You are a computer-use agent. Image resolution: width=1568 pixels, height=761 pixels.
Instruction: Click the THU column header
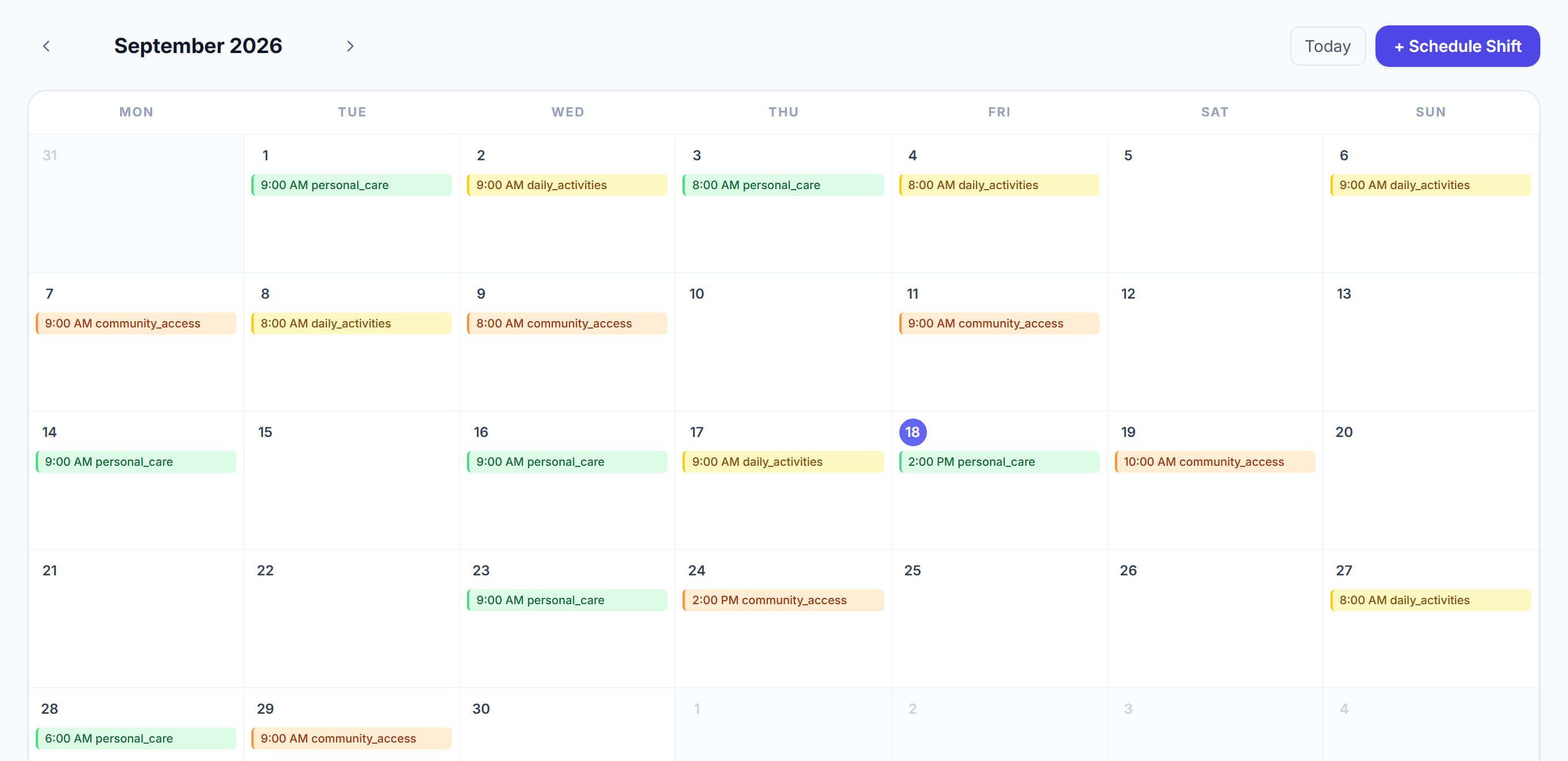coord(783,112)
